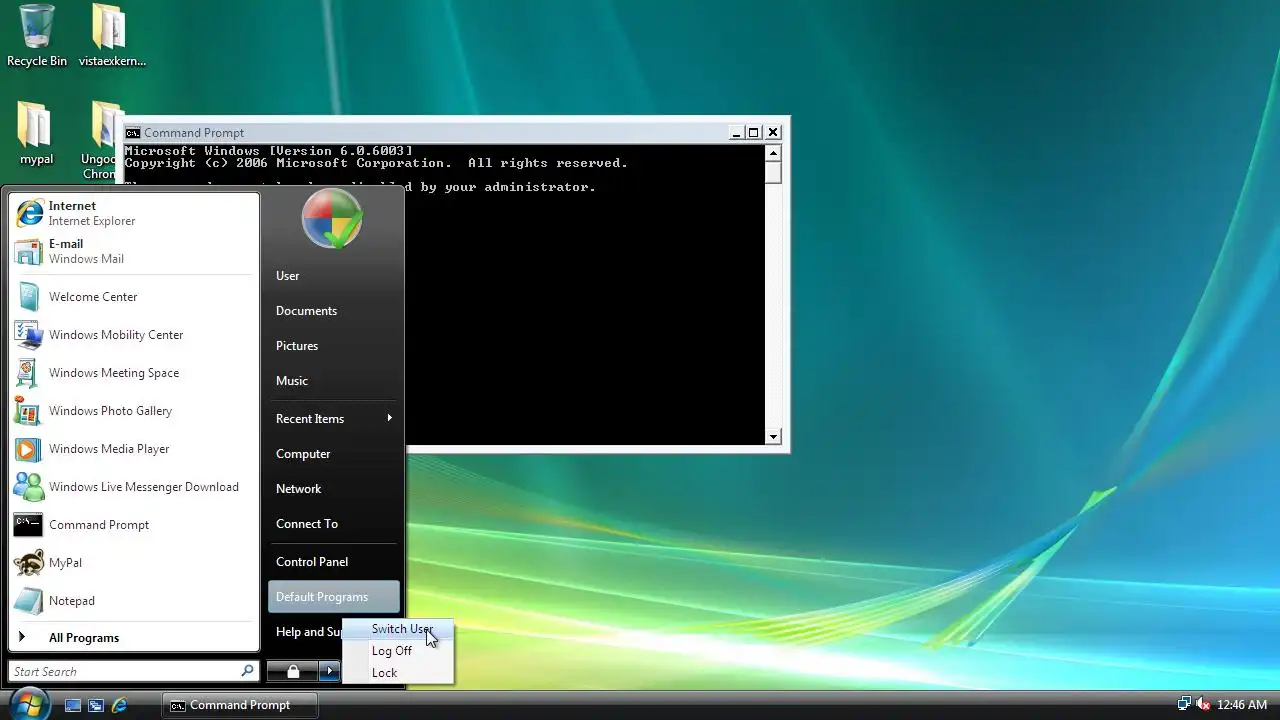1280x720 pixels.
Task: Click the shutdown options arrow button
Action: click(x=331, y=672)
